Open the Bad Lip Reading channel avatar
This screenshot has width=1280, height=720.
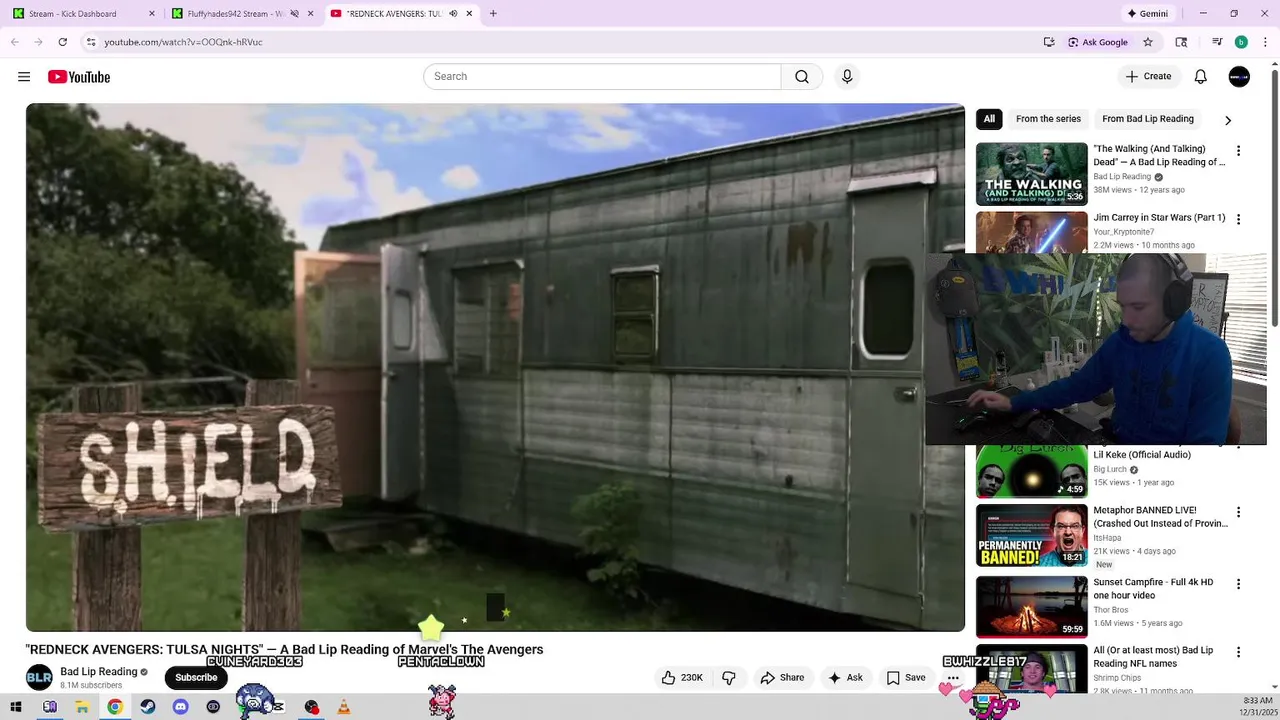[39, 678]
